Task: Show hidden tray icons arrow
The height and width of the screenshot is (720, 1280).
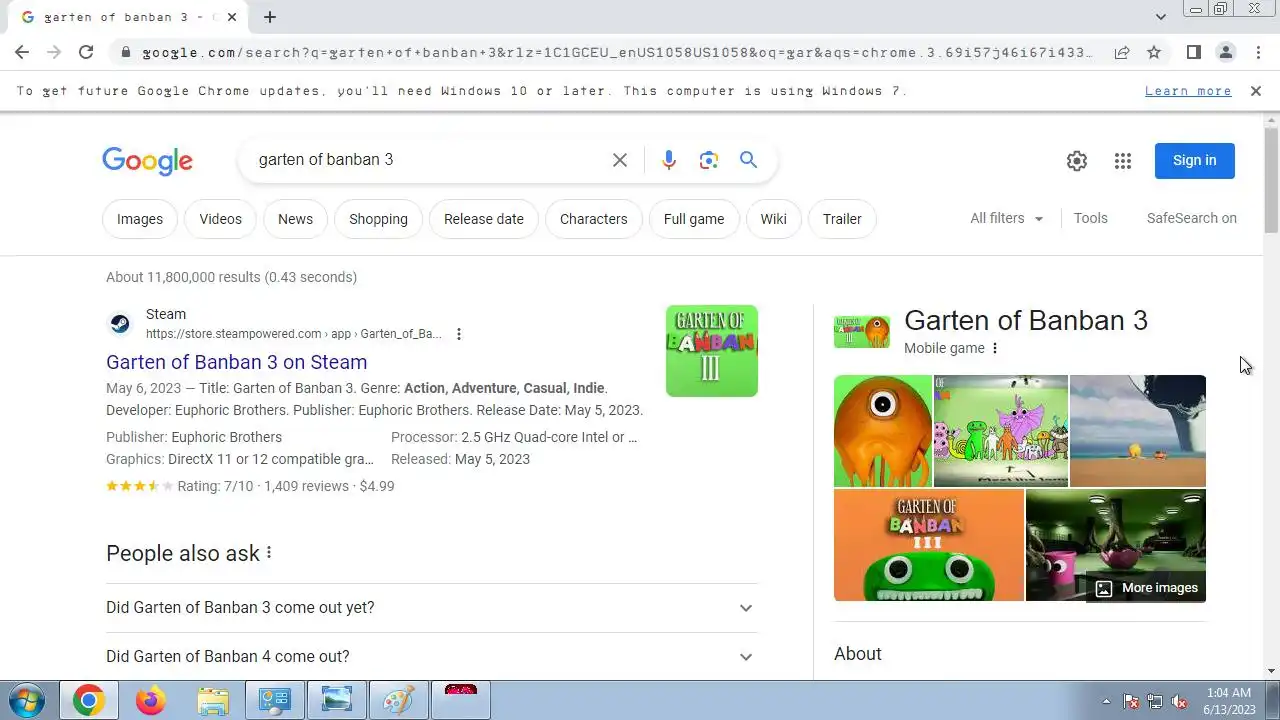Action: click(x=1105, y=701)
